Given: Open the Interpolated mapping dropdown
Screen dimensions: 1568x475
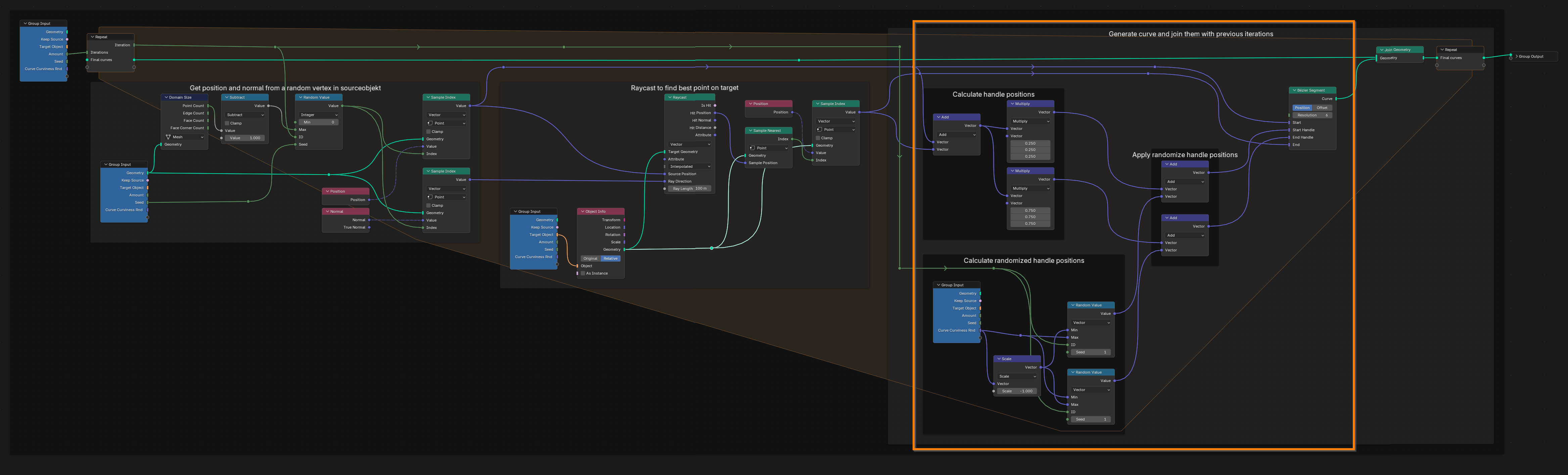Looking at the screenshot, I should pos(690,167).
